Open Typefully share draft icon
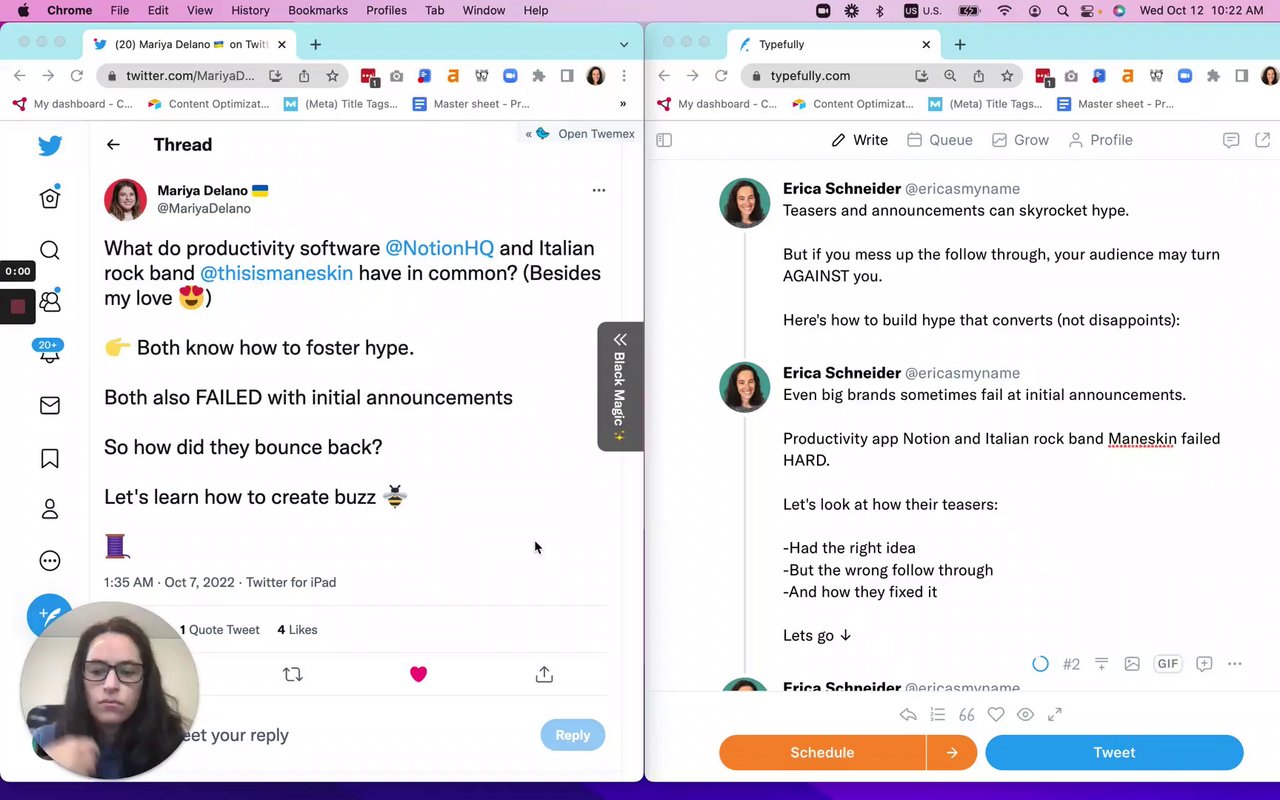This screenshot has width=1280, height=800. pos(1263,140)
